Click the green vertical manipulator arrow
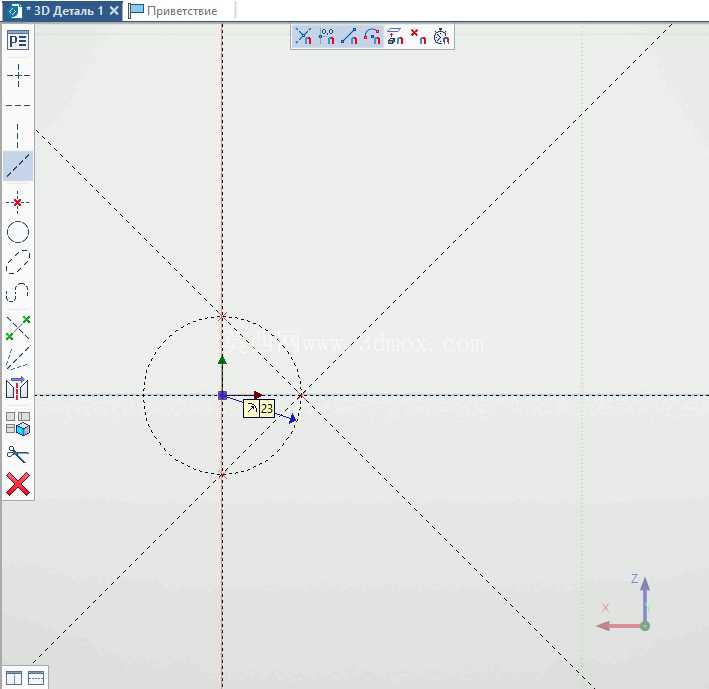This screenshot has width=709, height=689. [222, 360]
